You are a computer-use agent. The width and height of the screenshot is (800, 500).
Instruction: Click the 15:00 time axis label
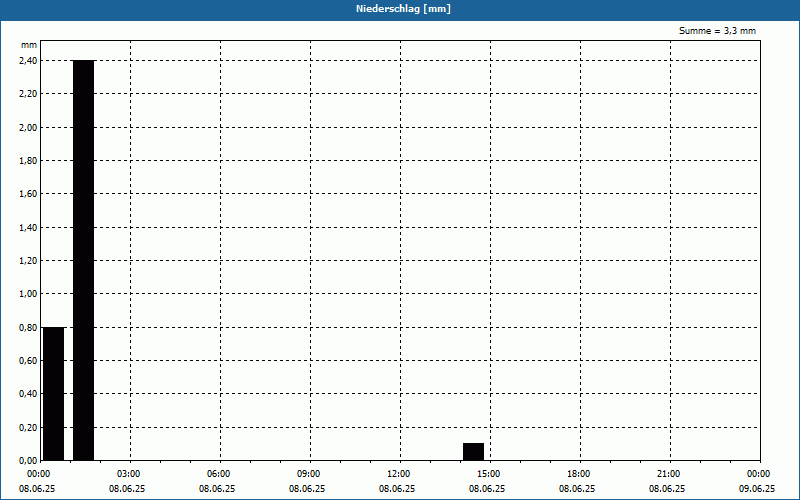click(489, 474)
